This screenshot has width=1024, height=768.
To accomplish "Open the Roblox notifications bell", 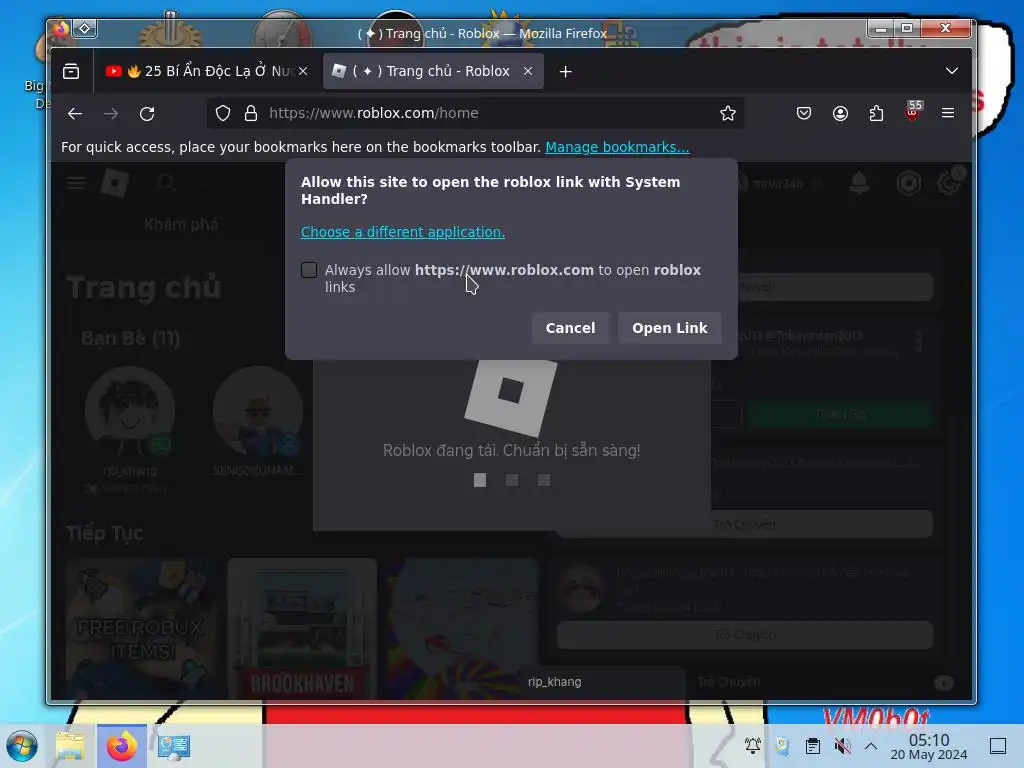I will (859, 184).
